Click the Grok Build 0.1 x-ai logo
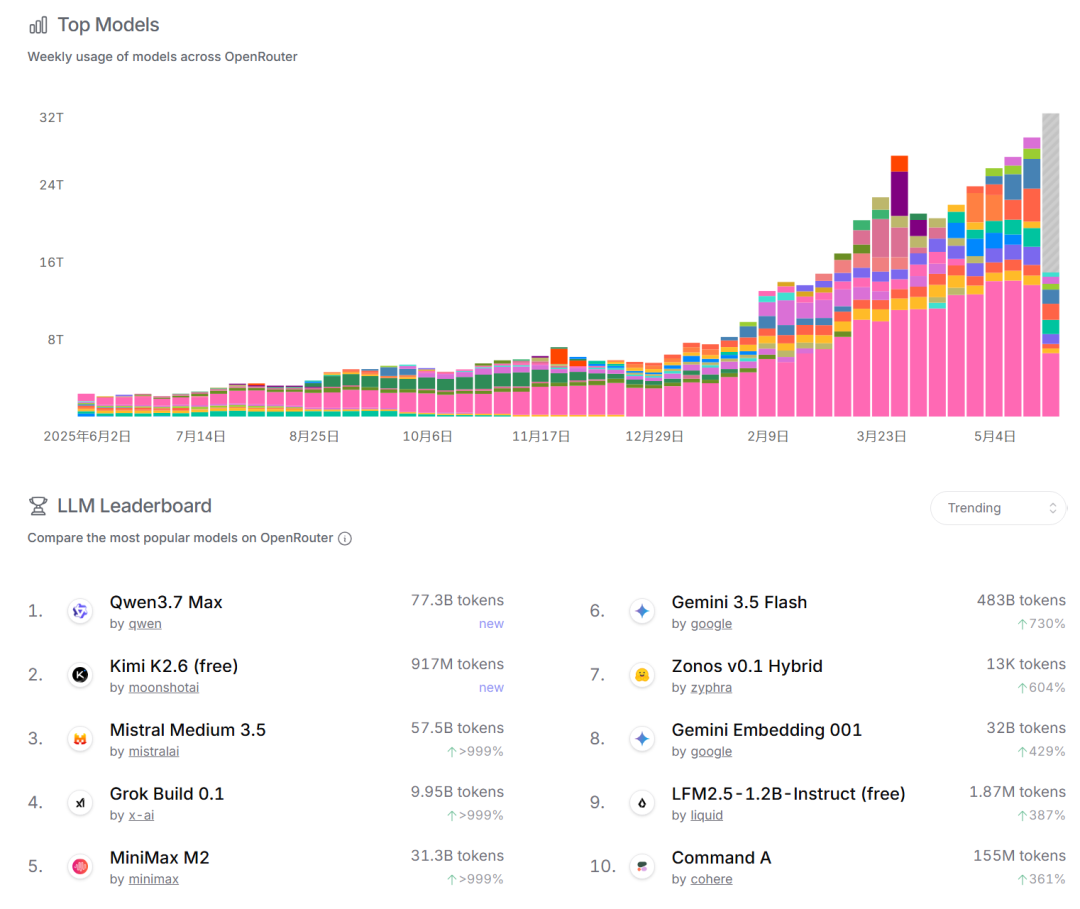This screenshot has height=909, width=1080. [x=80, y=803]
